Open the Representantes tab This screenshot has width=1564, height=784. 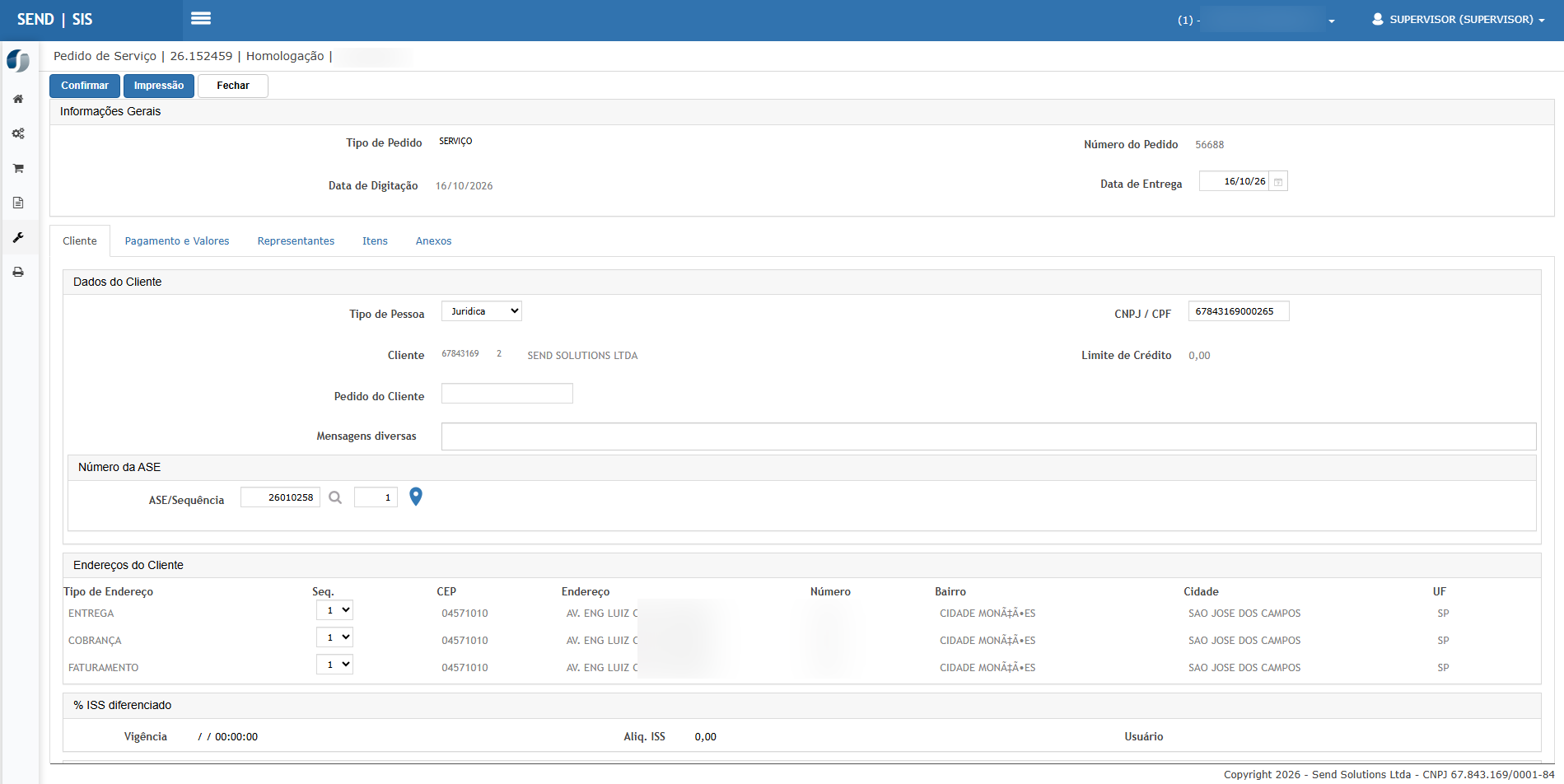[296, 241]
